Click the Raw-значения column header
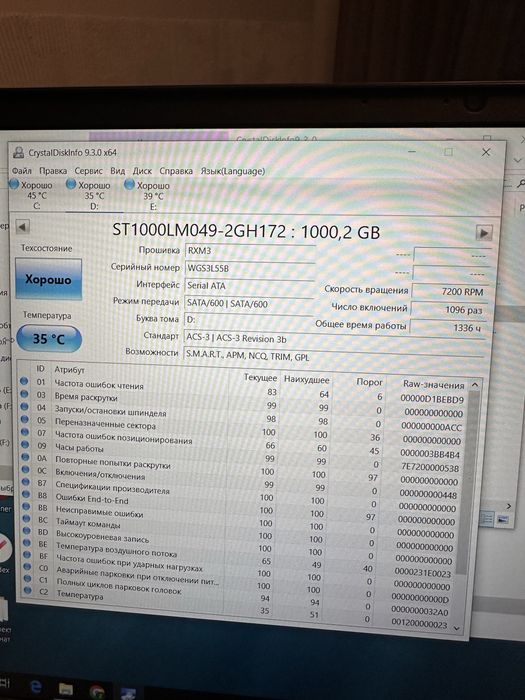525x700 pixels. point(433,384)
